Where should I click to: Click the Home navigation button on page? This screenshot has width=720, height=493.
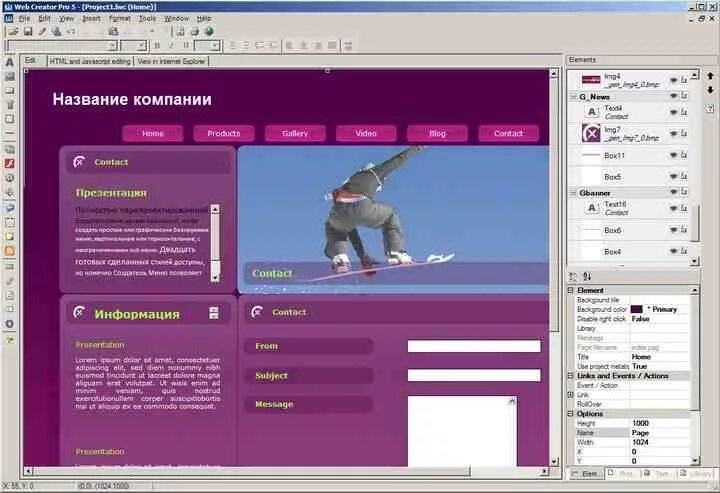(152, 133)
